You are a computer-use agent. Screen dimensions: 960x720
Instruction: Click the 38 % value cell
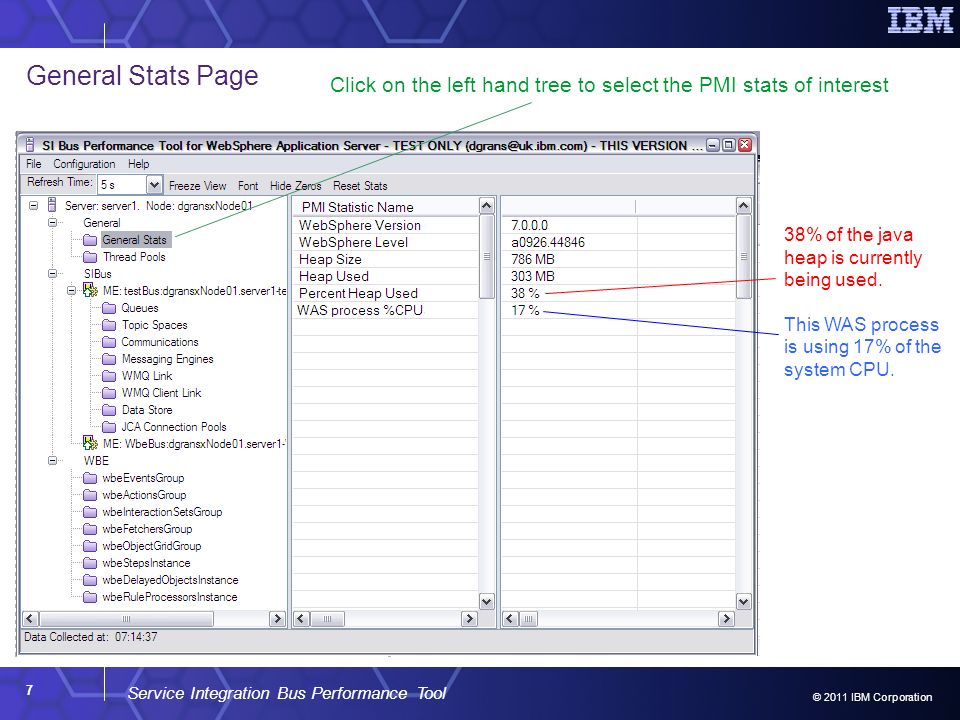pyautogui.click(x=569, y=293)
